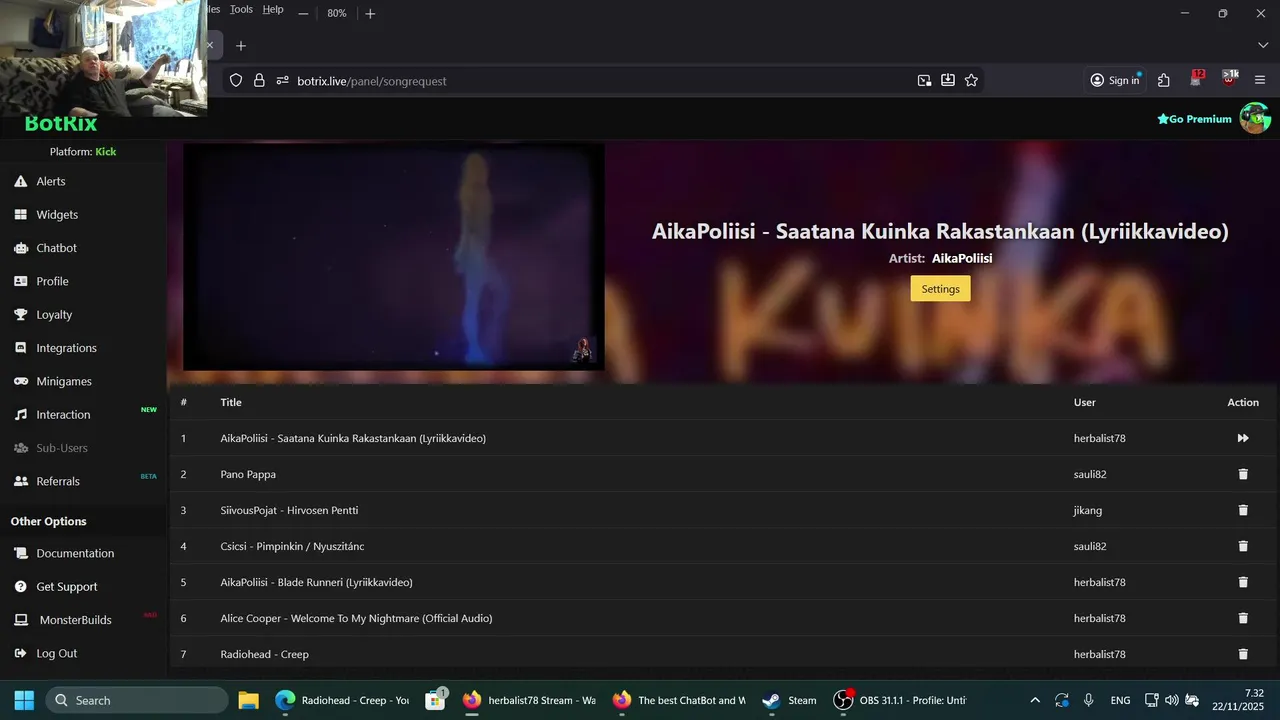The height and width of the screenshot is (720, 1280).
Task: Select user jikang in the queue
Action: tap(1088, 510)
